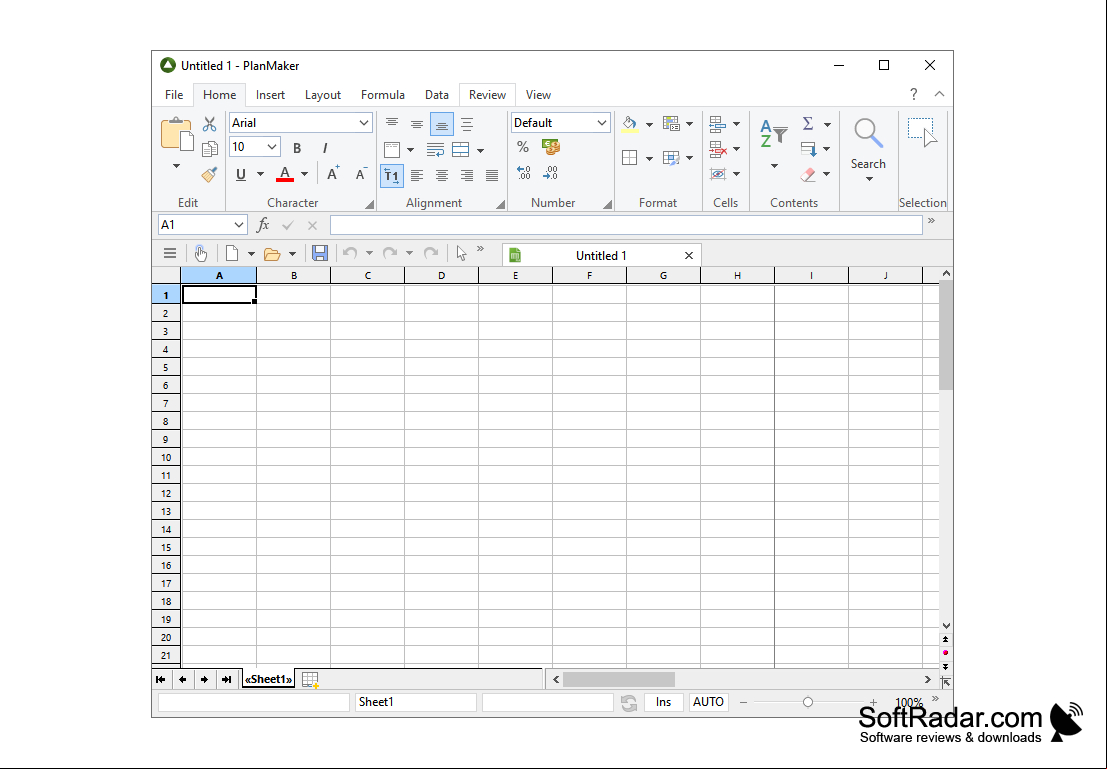
Task: Click the Ins insert mode button
Action: tap(663, 702)
